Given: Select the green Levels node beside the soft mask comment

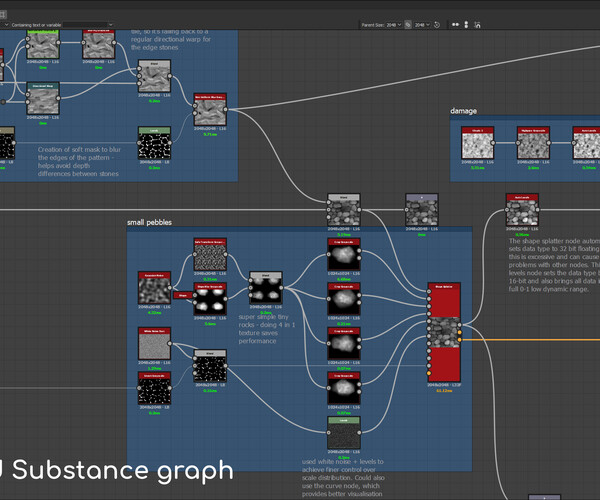Looking at the screenshot, I should (155, 143).
